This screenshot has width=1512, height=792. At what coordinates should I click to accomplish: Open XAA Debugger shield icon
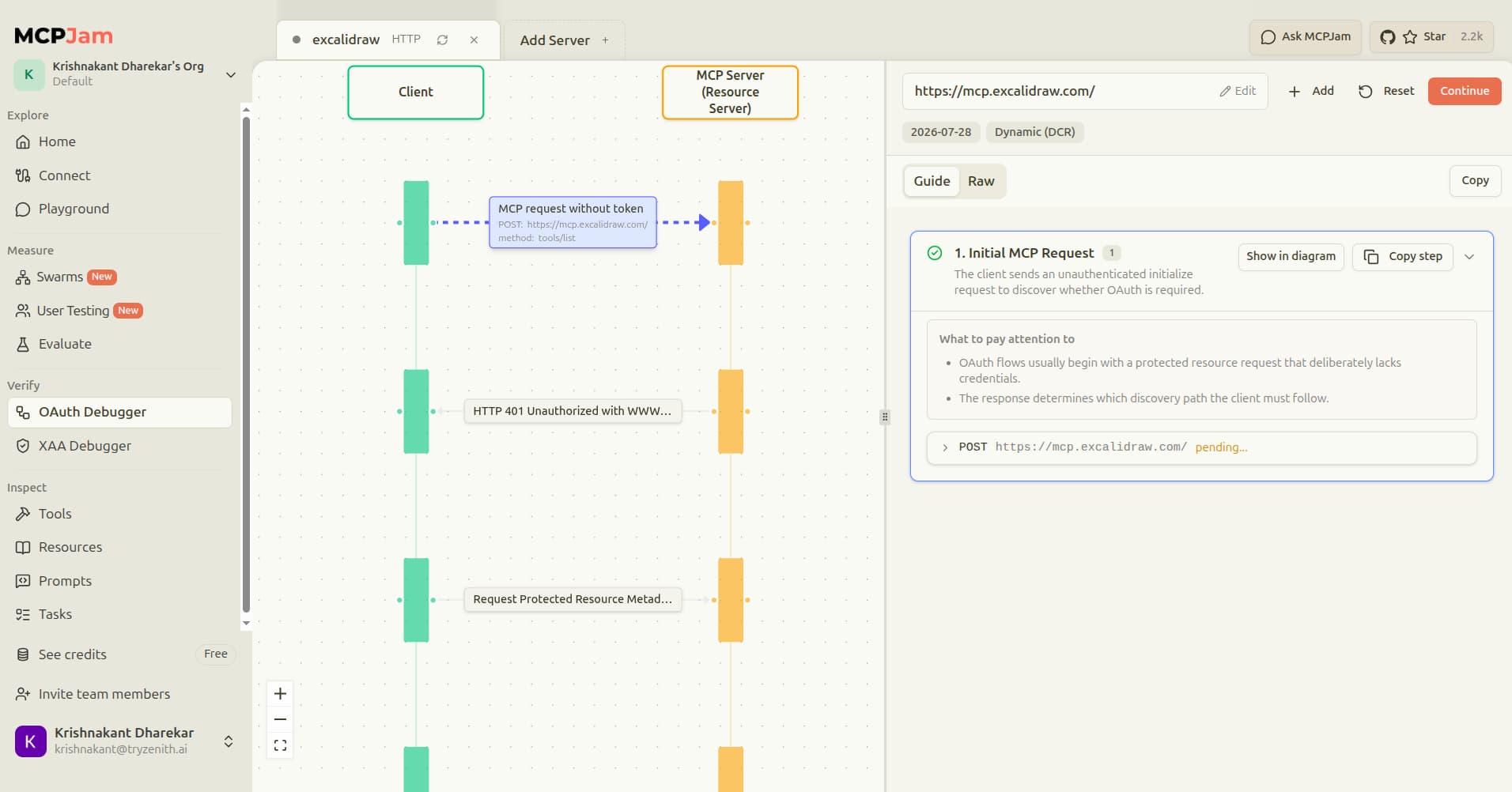[23, 446]
